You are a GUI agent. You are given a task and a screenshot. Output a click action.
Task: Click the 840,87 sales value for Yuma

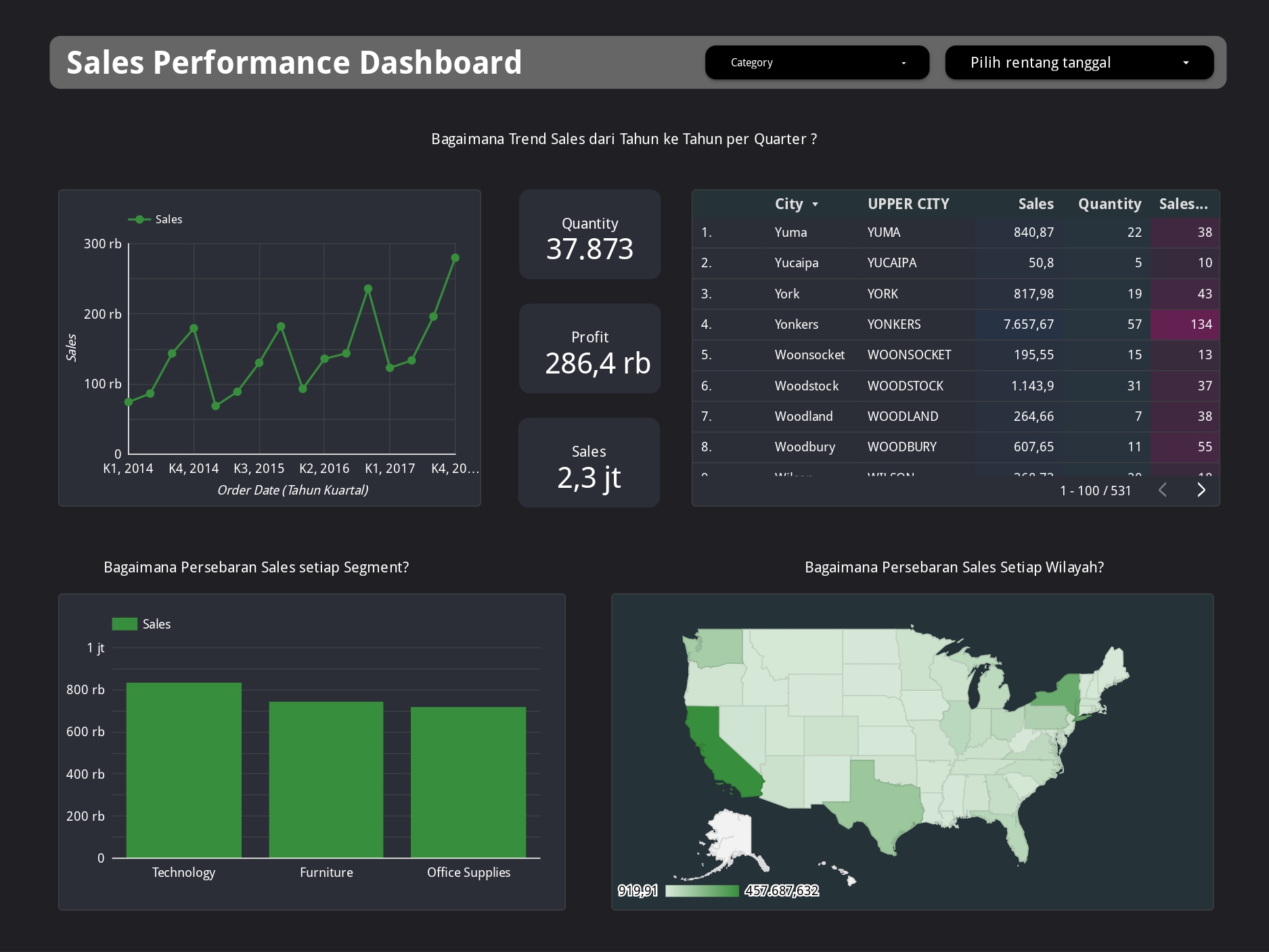coord(1033,232)
